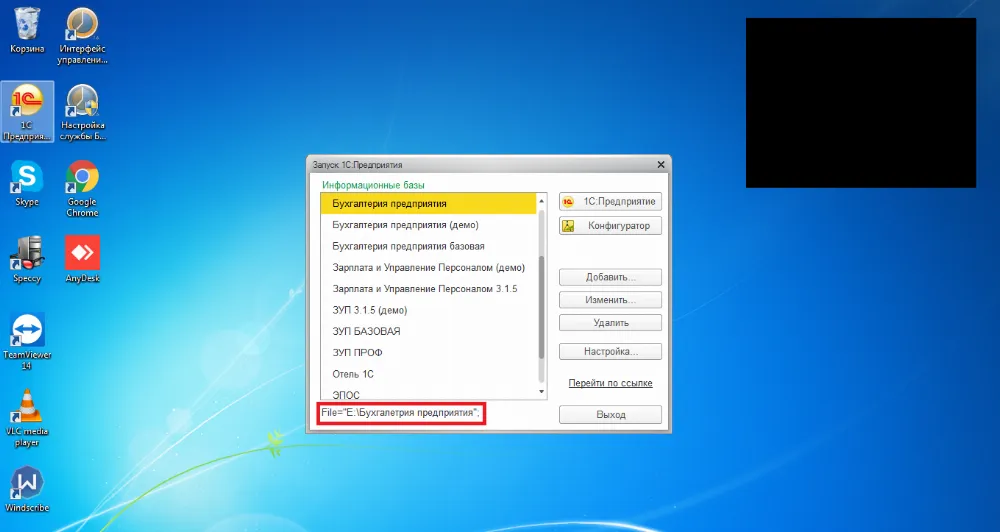This screenshot has height=532, width=1000.
Task: Select the Бухгалтерия предприятия base
Action: click(x=429, y=203)
